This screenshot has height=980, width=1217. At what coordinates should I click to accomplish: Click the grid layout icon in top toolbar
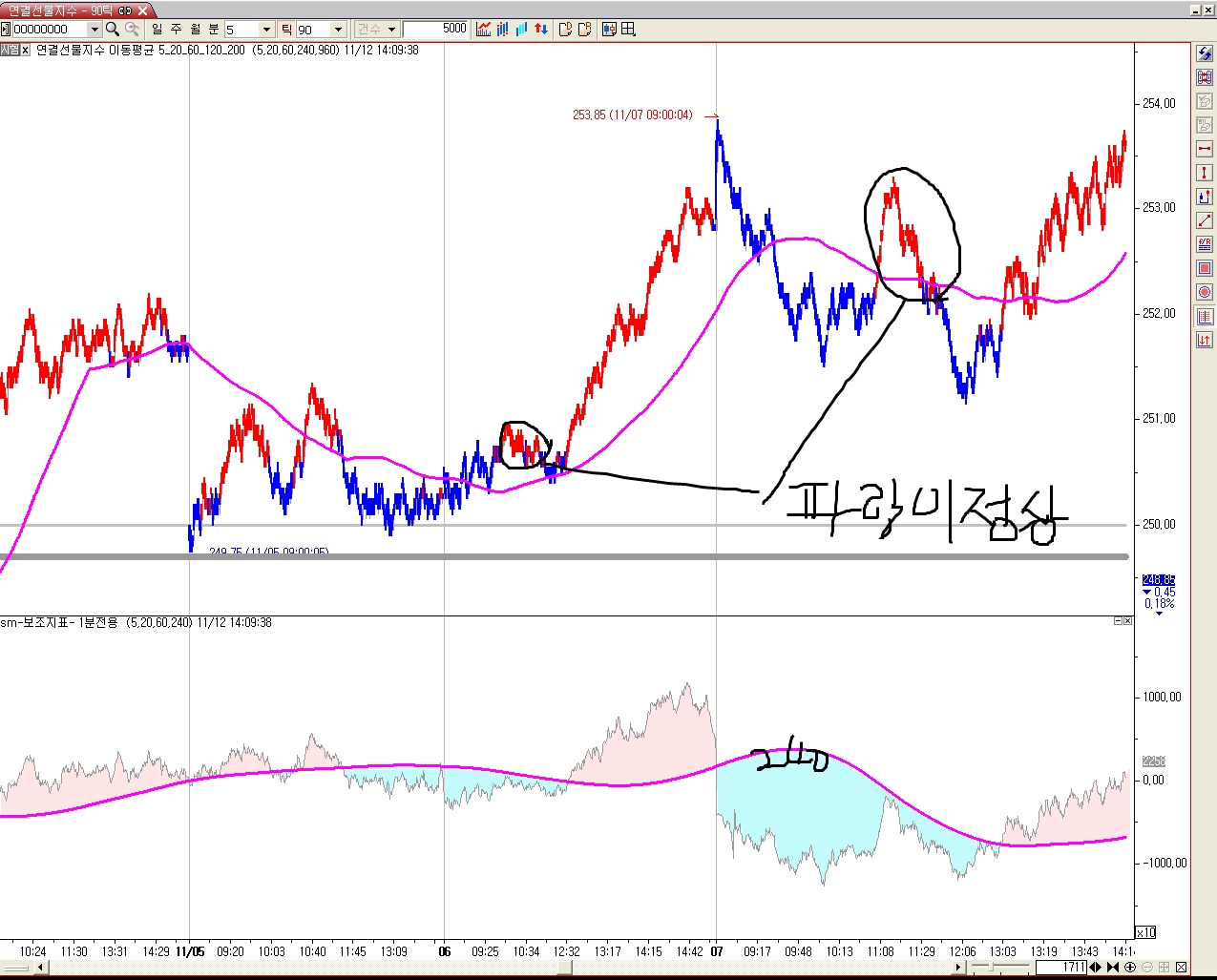[x=628, y=30]
